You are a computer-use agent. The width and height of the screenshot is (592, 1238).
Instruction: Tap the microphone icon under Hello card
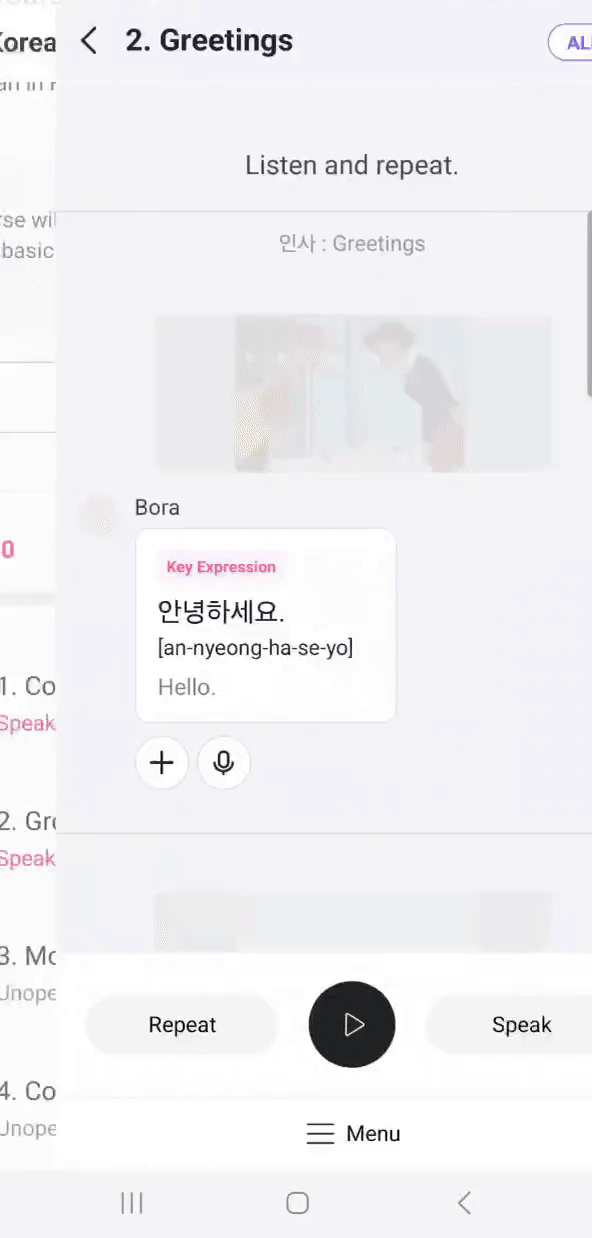224,764
